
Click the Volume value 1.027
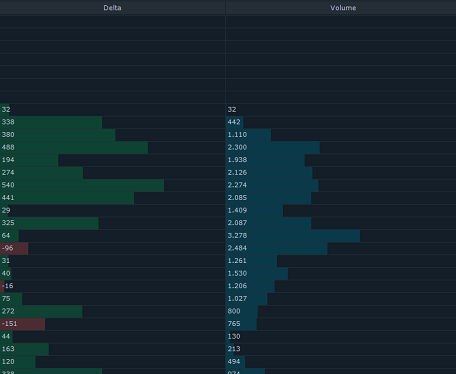[x=237, y=298]
